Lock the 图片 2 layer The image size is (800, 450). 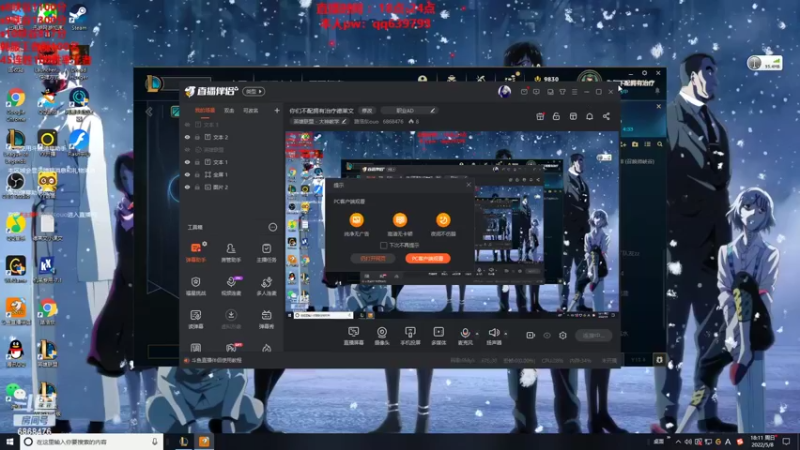[197, 187]
